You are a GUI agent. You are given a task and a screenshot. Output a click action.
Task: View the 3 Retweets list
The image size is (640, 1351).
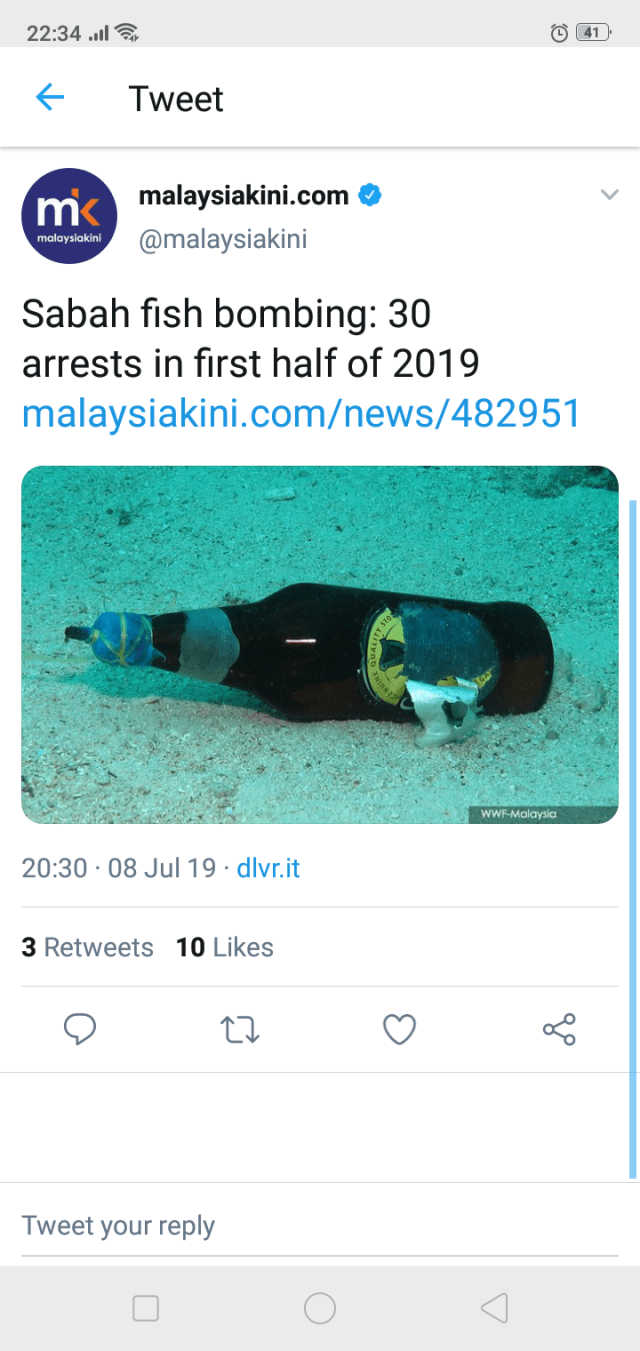pyautogui.click(x=88, y=947)
